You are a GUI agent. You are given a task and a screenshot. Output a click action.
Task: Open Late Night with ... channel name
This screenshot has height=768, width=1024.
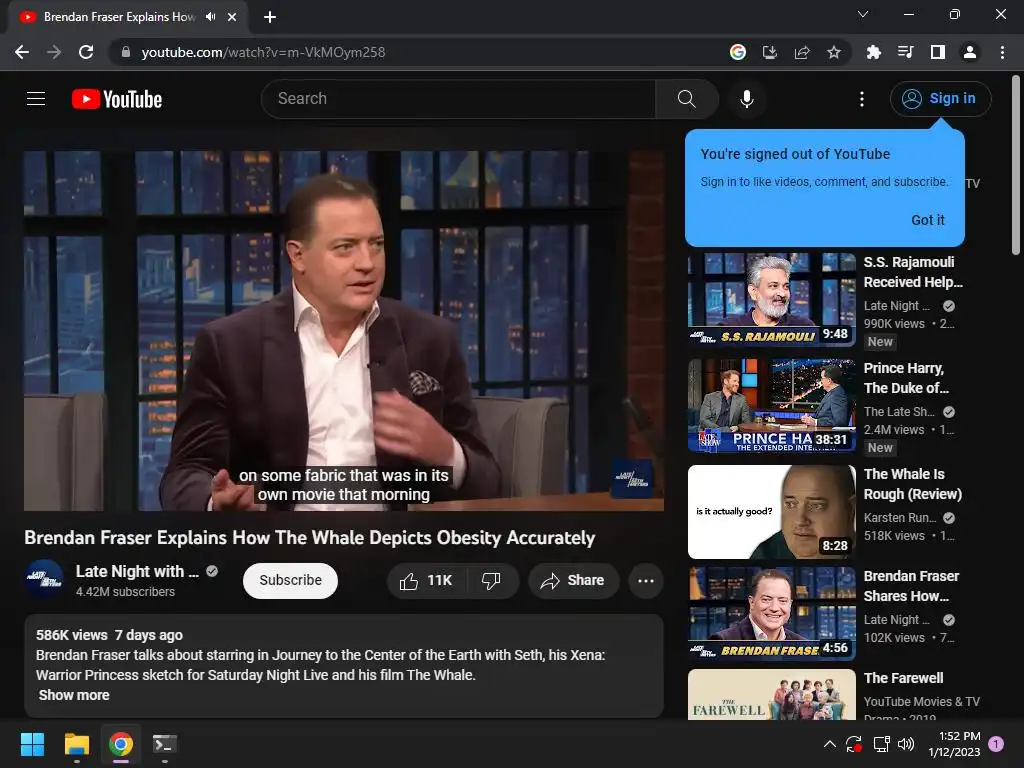pos(137,571)
